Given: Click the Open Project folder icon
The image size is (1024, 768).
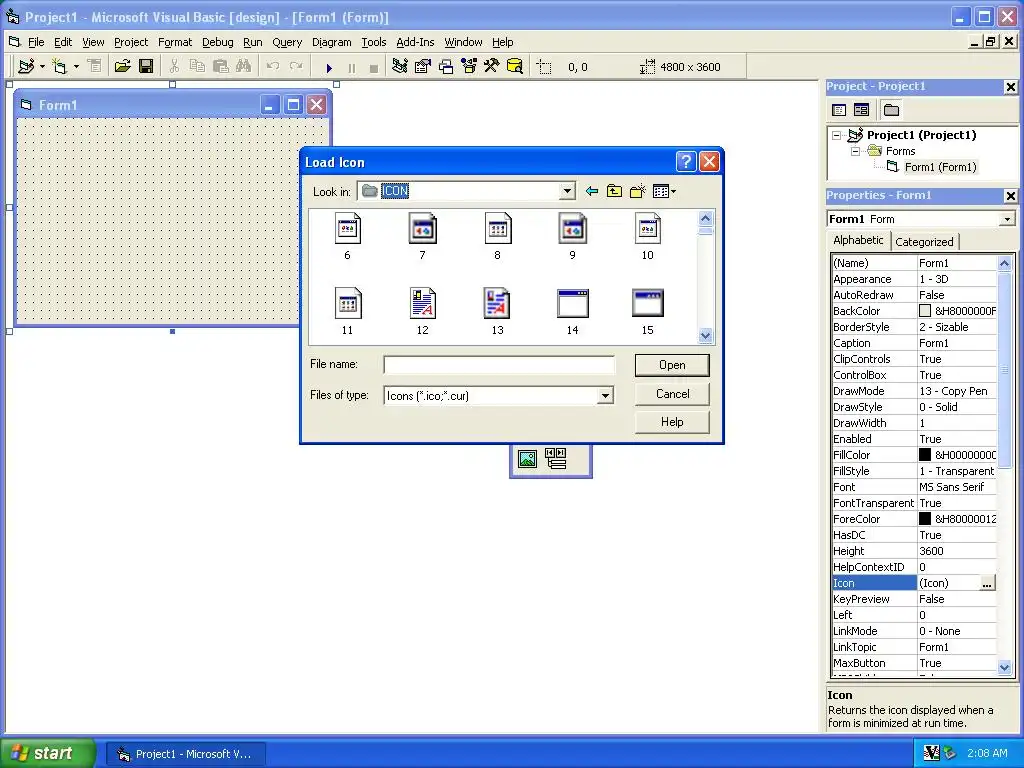Looking at the screenshot, I should tap(122, 66).
